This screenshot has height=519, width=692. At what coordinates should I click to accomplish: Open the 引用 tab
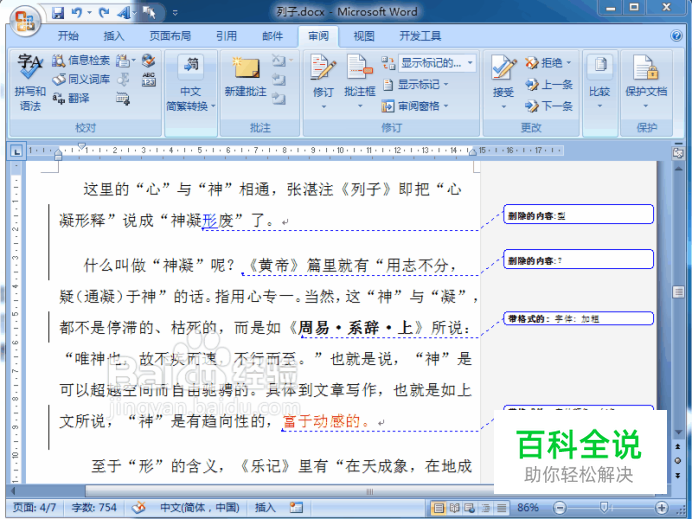226,36
